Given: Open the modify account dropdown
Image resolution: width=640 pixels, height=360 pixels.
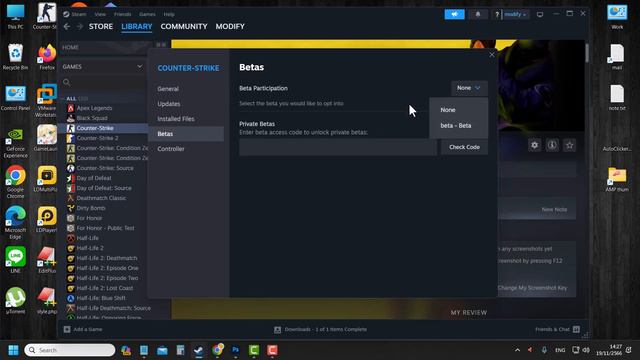Looking at the screenshot, I should (515, 14).
